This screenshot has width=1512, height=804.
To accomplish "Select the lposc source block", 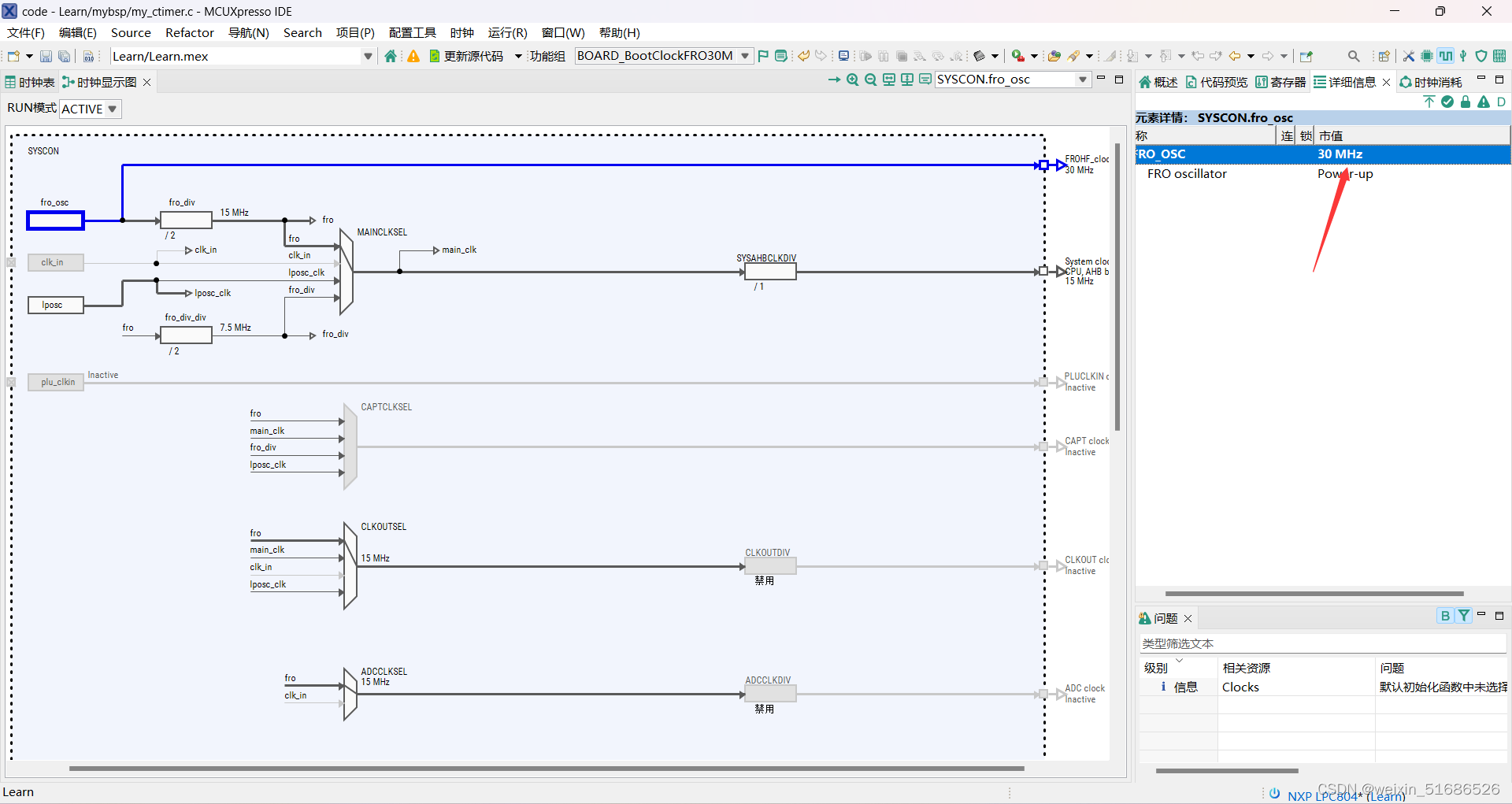I will click(55, 305).
